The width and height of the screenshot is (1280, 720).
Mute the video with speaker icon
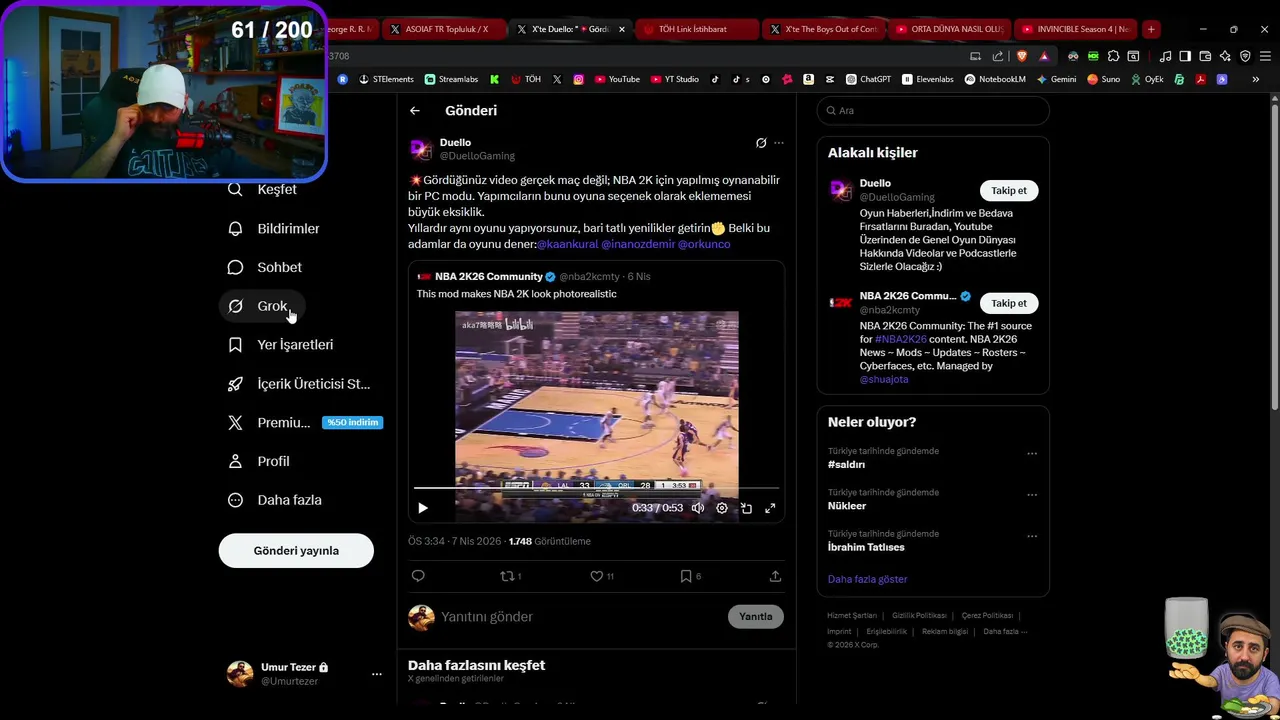point(698,508)
